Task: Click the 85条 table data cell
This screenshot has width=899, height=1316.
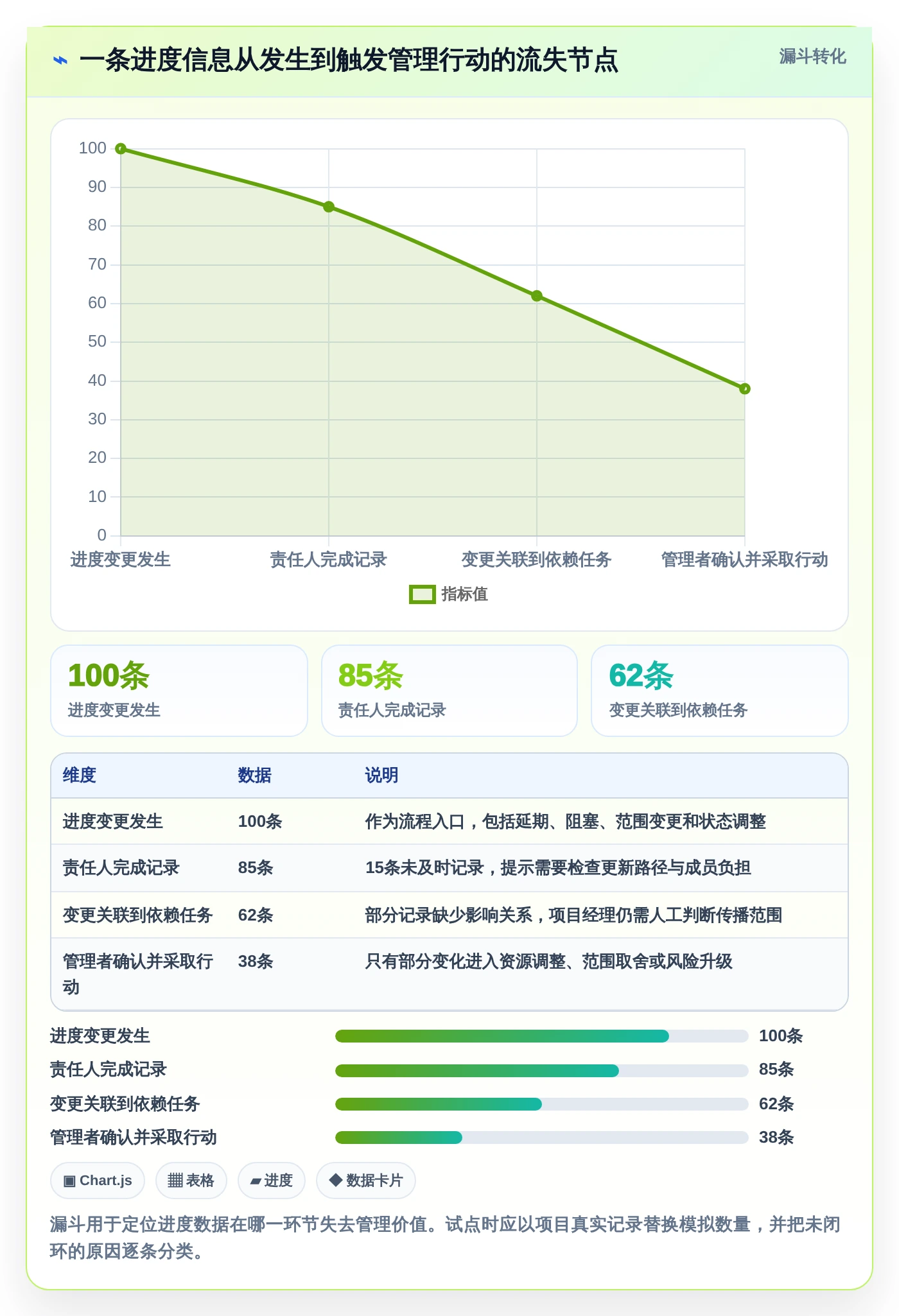Action: (x=256, y=868)
